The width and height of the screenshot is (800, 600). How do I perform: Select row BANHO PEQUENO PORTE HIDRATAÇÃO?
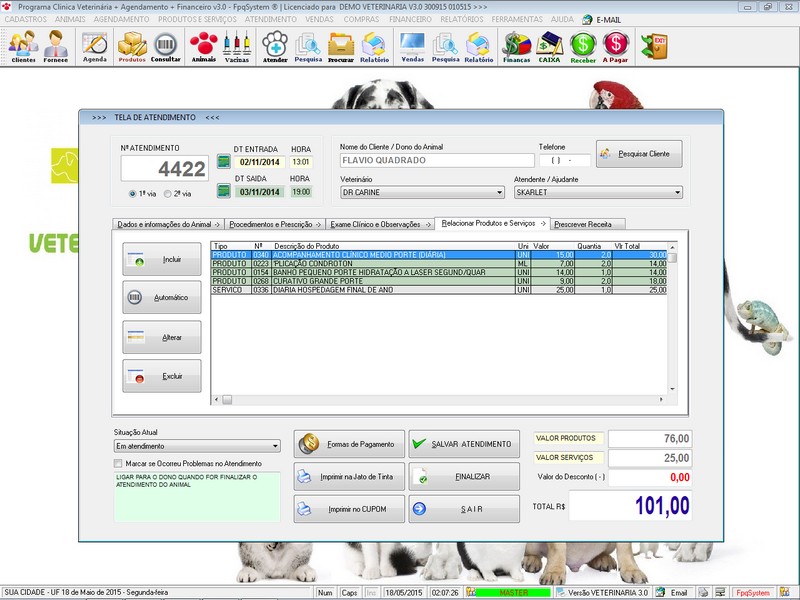pos(439,272)
